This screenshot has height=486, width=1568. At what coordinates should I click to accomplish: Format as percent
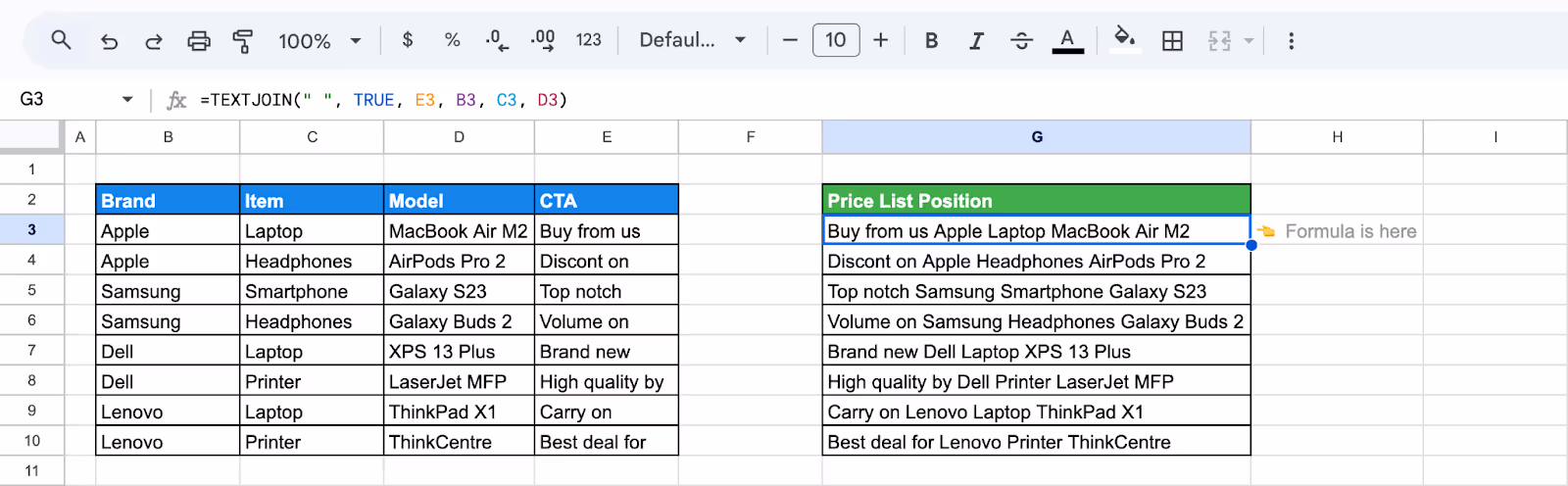pos(452,40)
